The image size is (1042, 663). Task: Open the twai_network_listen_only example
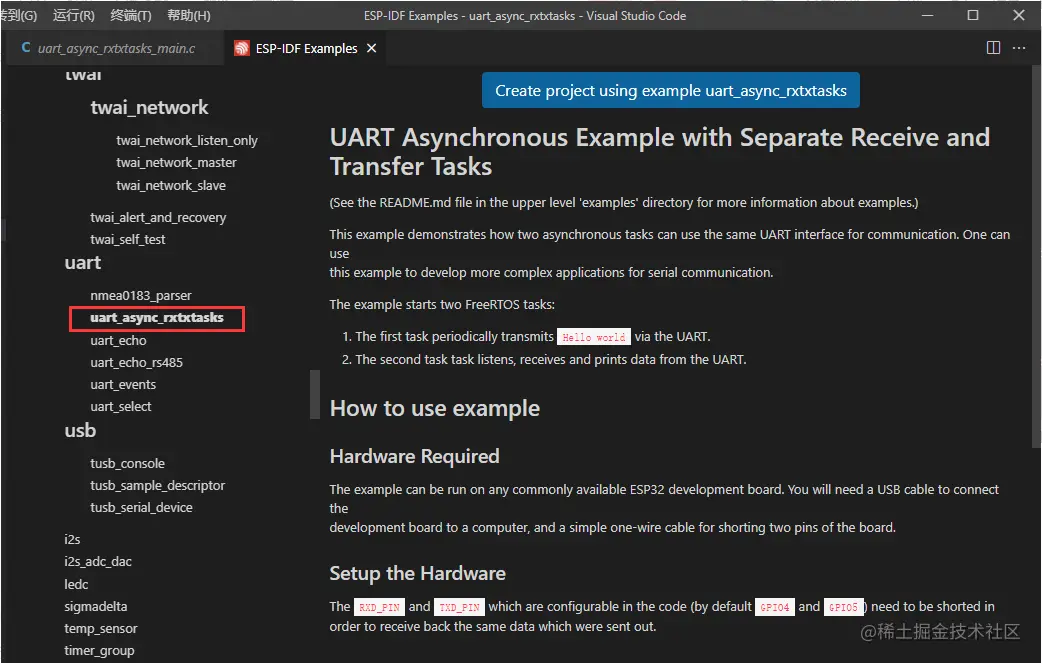[187, 140]
